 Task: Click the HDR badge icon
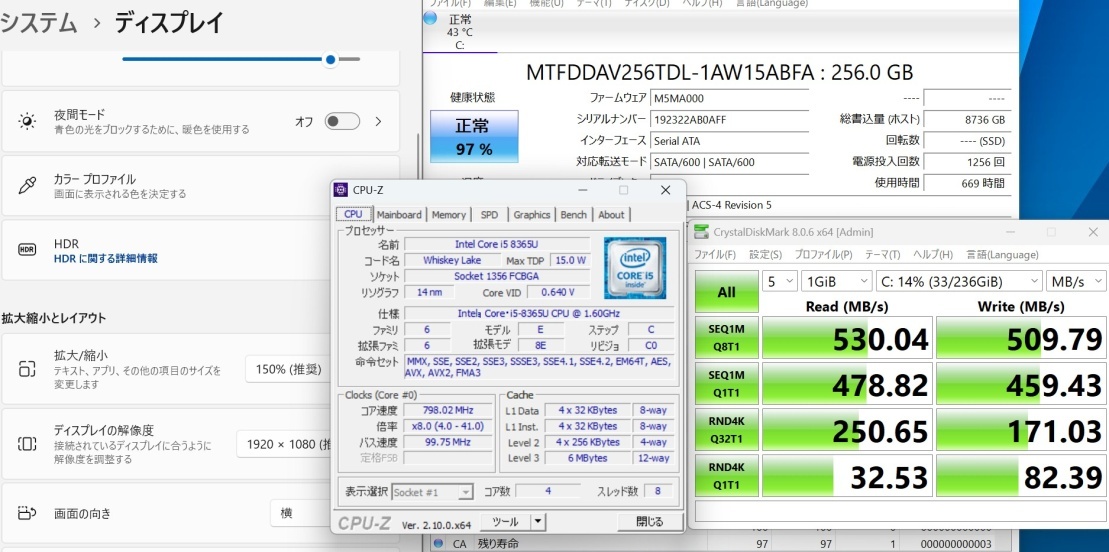tap(27, 250)
